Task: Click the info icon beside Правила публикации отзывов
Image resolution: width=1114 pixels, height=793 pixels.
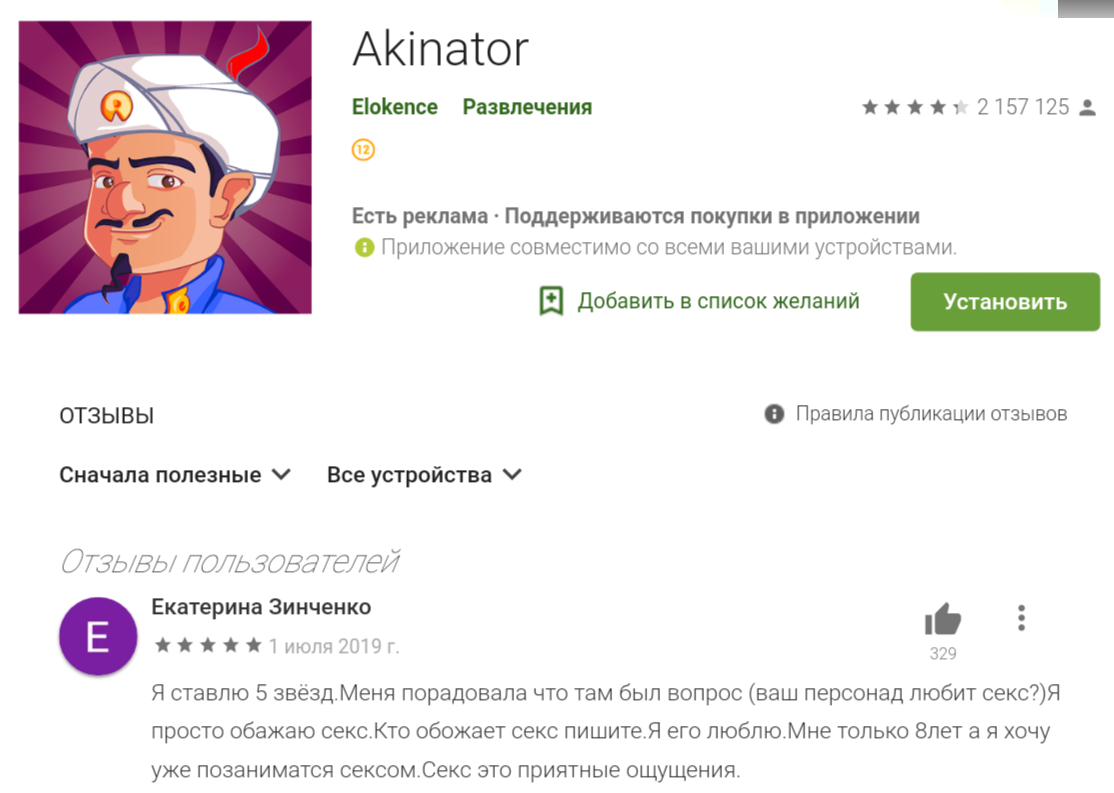Action: point(774,414)
